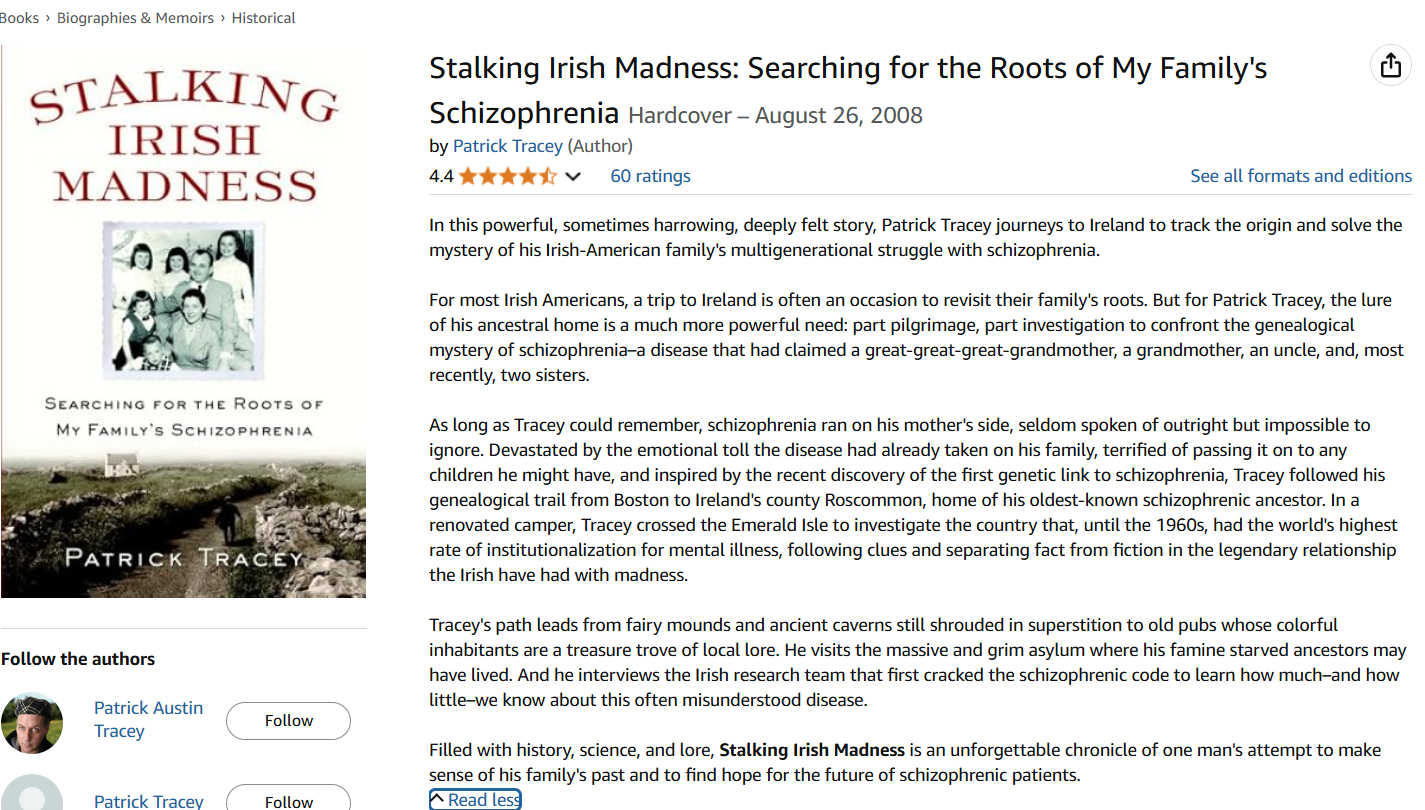1425x810 pixels.
Task: Navigate to the Historical breadcrumb
Action: point(263,18)
